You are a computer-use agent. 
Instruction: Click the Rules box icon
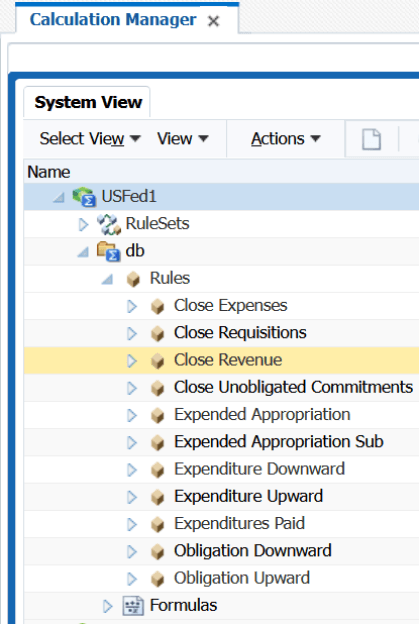click(133, 279)
